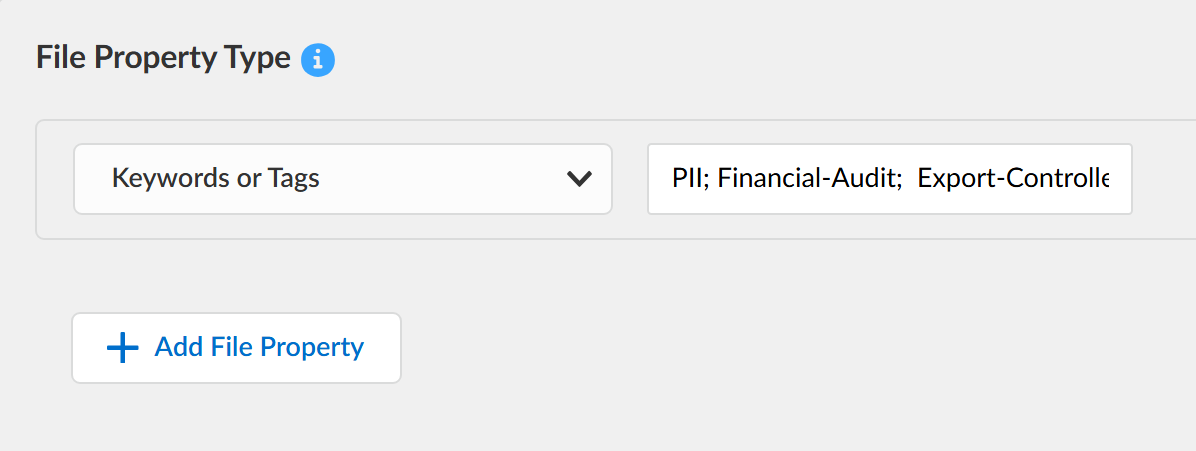Click the down arrow of the property type combo
The image size is (1196, 451).
(579, 179)
